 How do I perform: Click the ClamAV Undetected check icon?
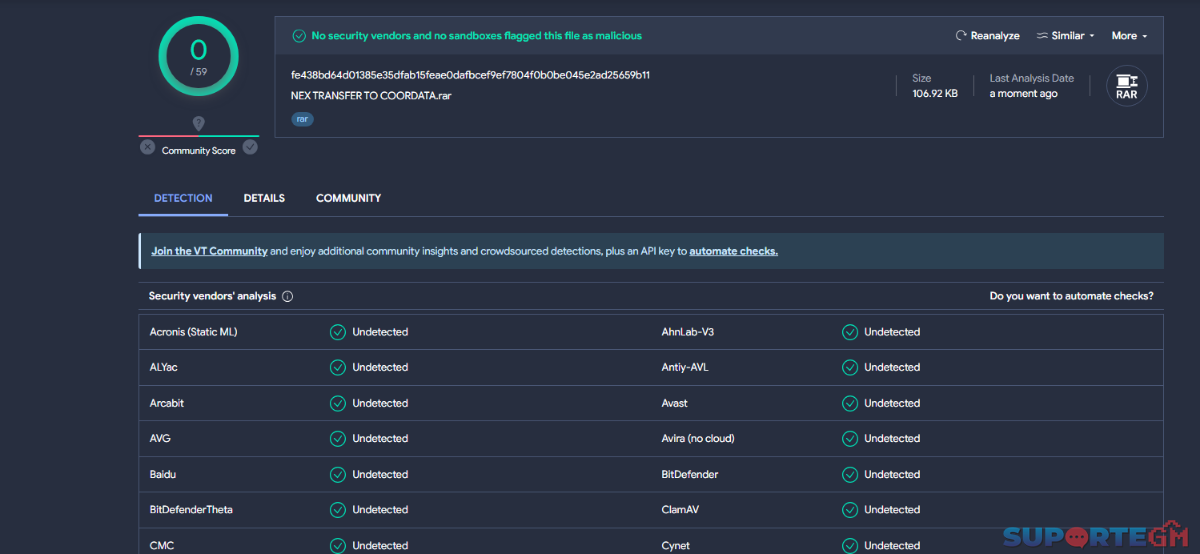[850, 510]
